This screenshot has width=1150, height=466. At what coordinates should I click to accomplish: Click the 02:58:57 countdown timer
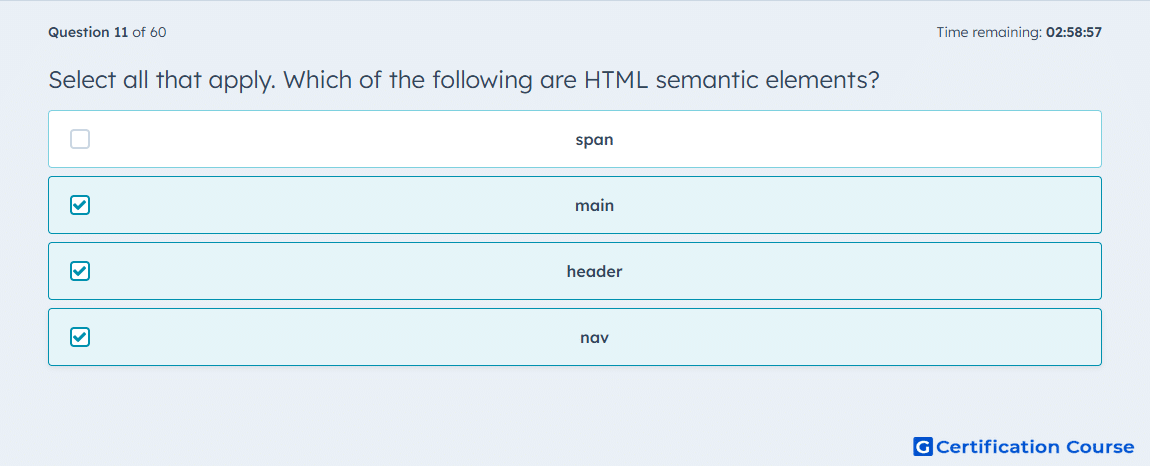[x=1074, y=32]
